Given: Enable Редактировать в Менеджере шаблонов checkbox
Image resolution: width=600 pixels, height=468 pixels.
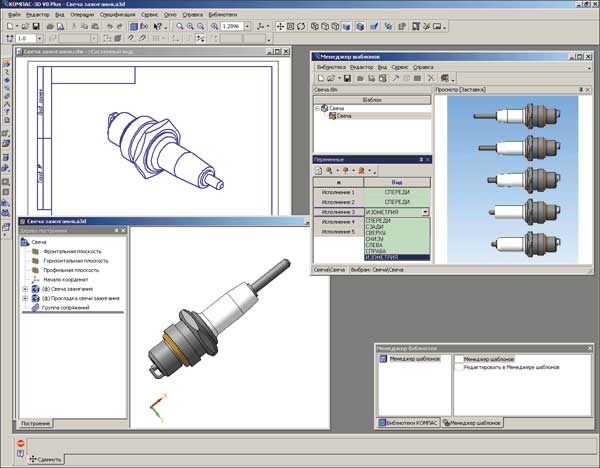Looking at the screenshot, I should [x=458, y=367].
